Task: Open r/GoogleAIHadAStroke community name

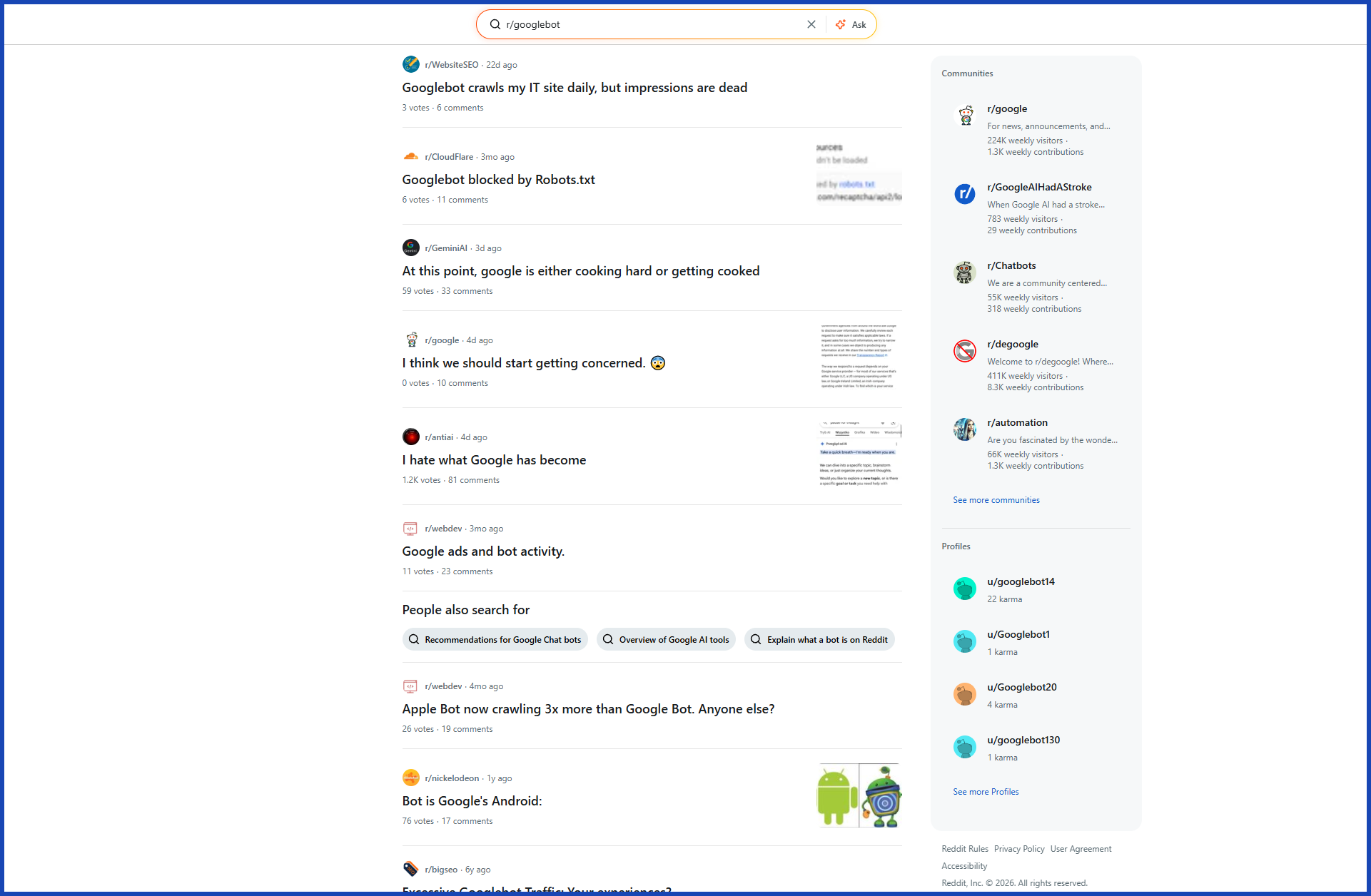Action: (x=1039, y=187)
